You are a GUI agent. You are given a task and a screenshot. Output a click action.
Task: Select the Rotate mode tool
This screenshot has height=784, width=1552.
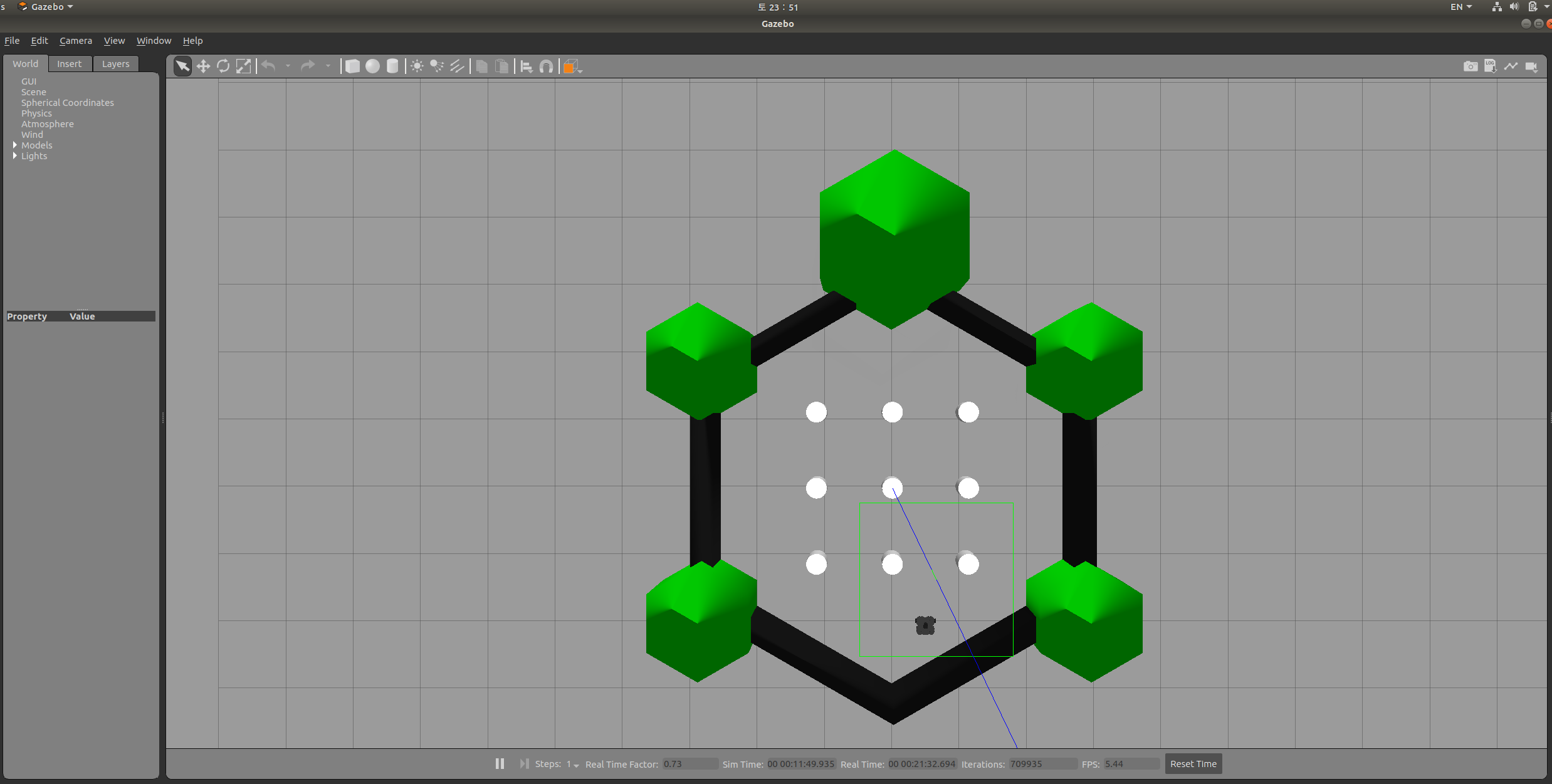click(223, 66)
